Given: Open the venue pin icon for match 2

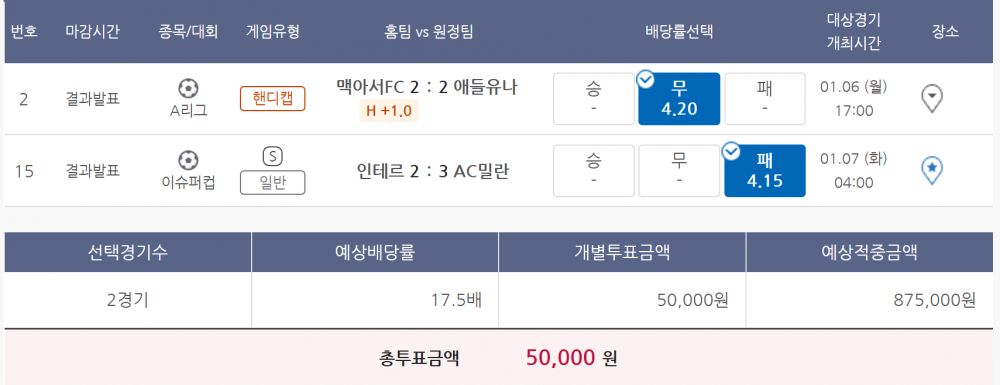Looking at the screenshot, I should click(x=932, y=99).
